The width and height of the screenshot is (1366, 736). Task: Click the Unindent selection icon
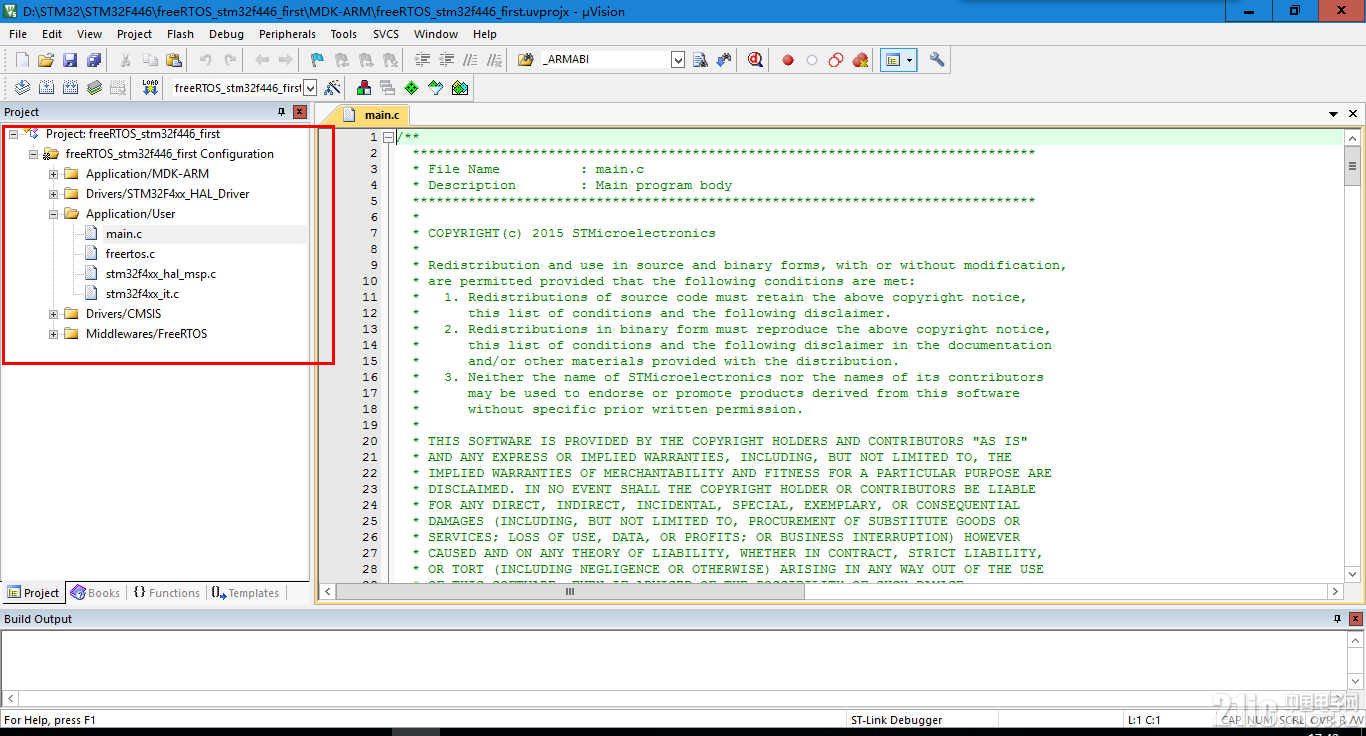pos(446,60)
